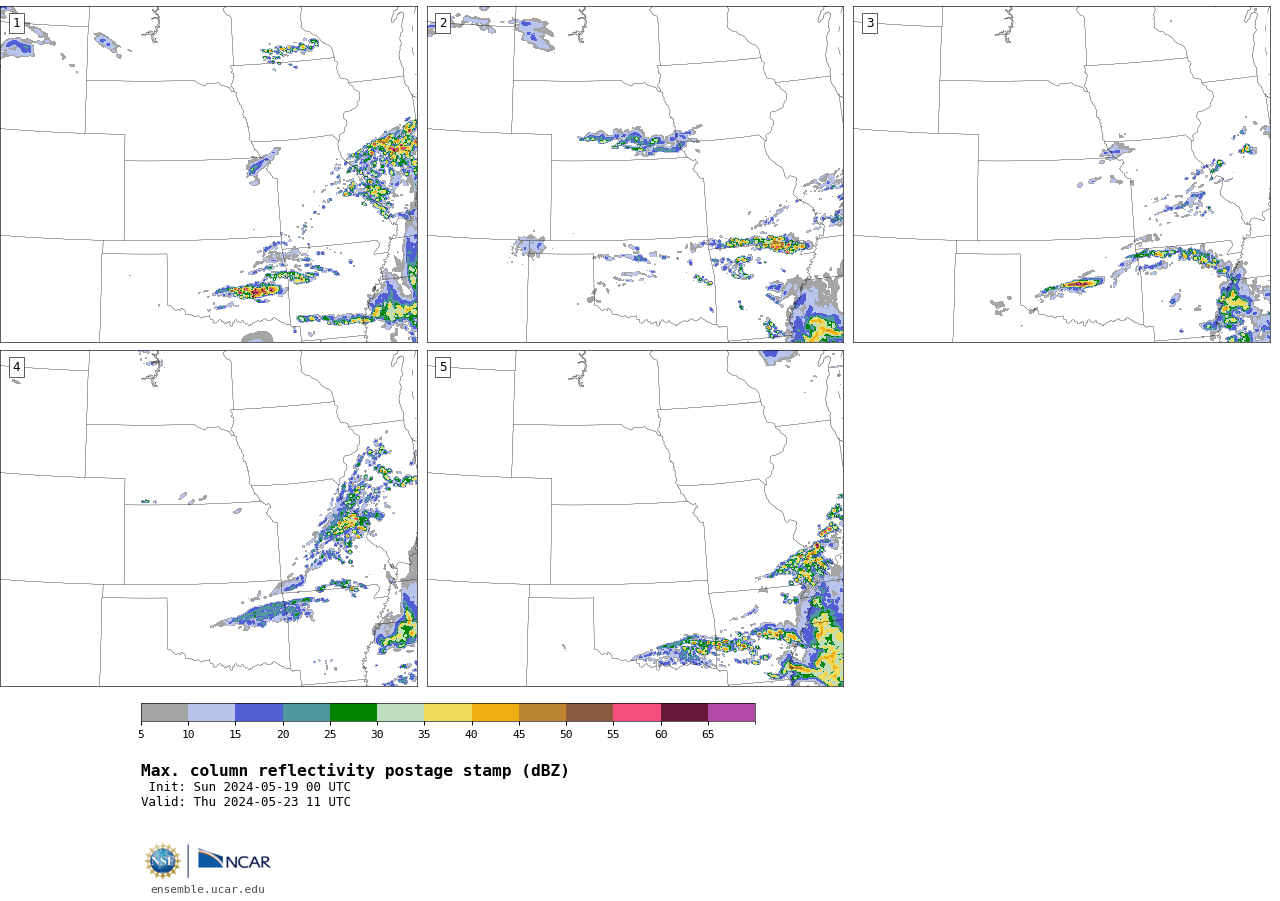Click the light blue 10-15 dBZ swatch

(x=211, y=713)
